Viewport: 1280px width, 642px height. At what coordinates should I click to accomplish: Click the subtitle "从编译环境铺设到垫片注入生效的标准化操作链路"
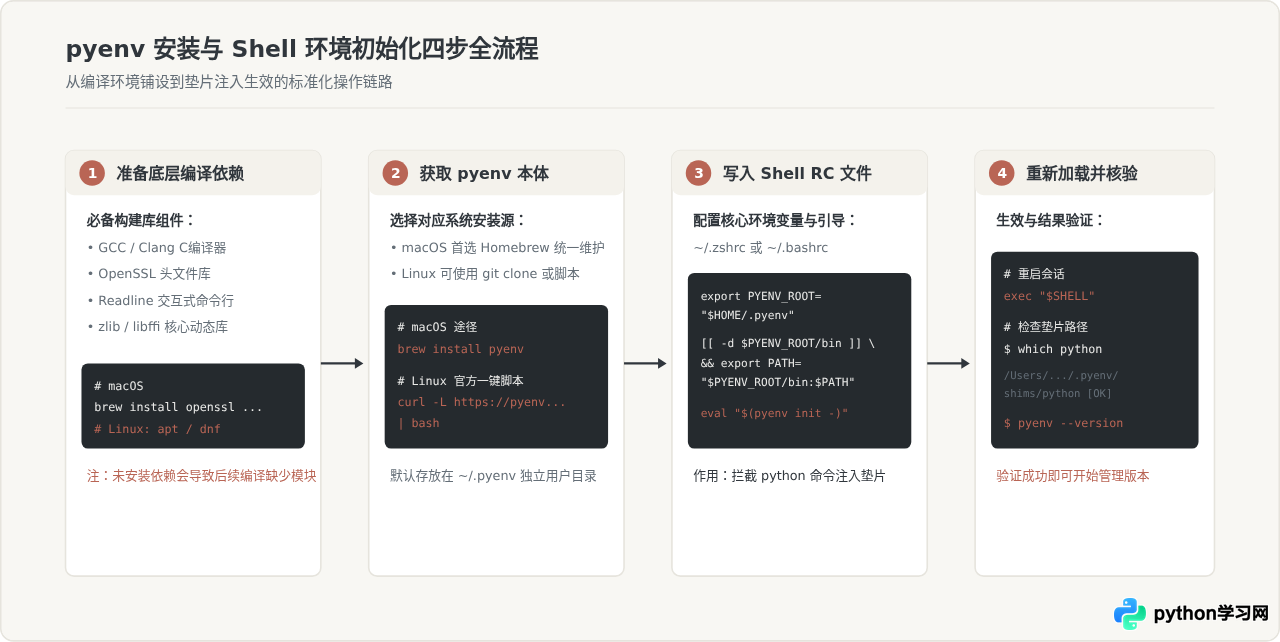(x=229, y=82)
